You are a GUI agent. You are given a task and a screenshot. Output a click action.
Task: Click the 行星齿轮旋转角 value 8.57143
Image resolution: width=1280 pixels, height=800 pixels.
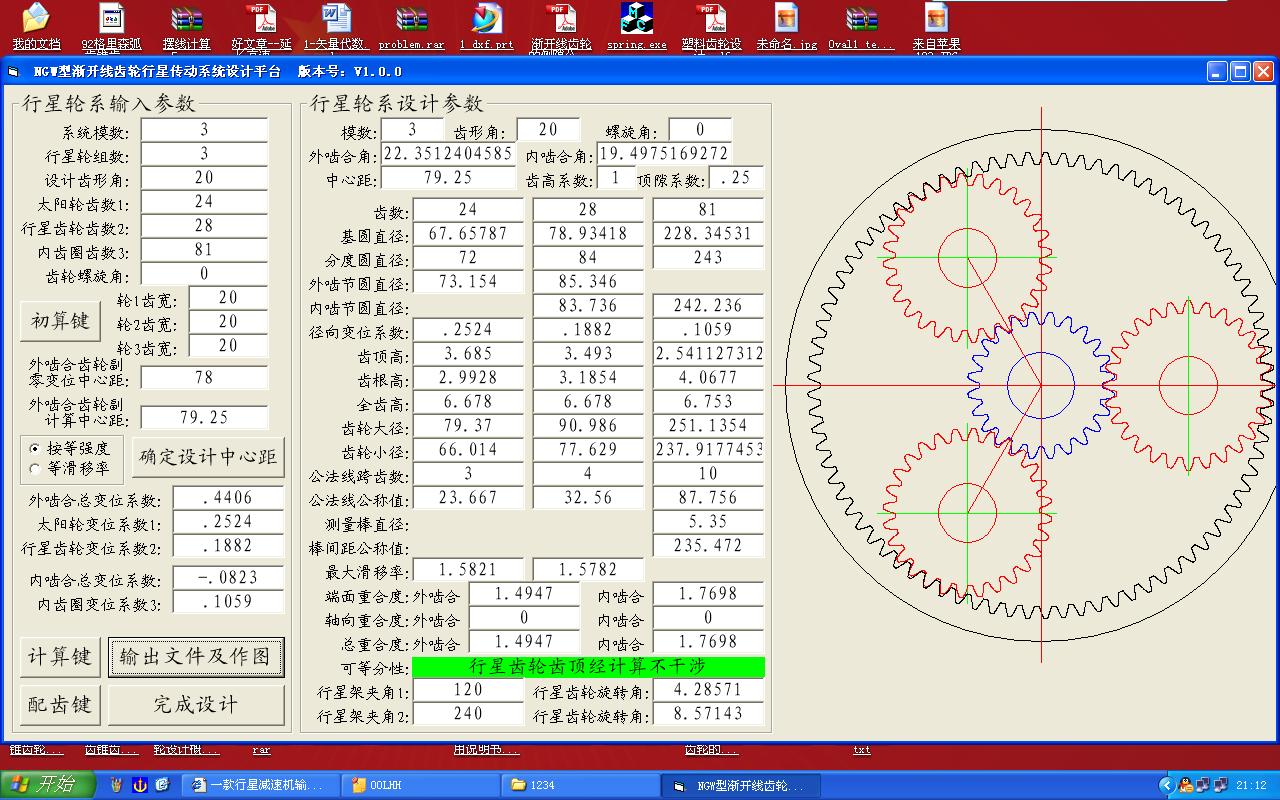coord(709,714)
